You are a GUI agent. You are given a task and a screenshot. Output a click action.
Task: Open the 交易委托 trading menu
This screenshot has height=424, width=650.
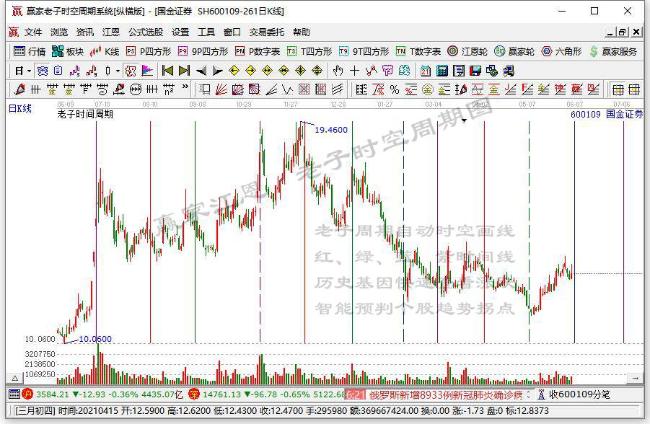coord(267,32)
